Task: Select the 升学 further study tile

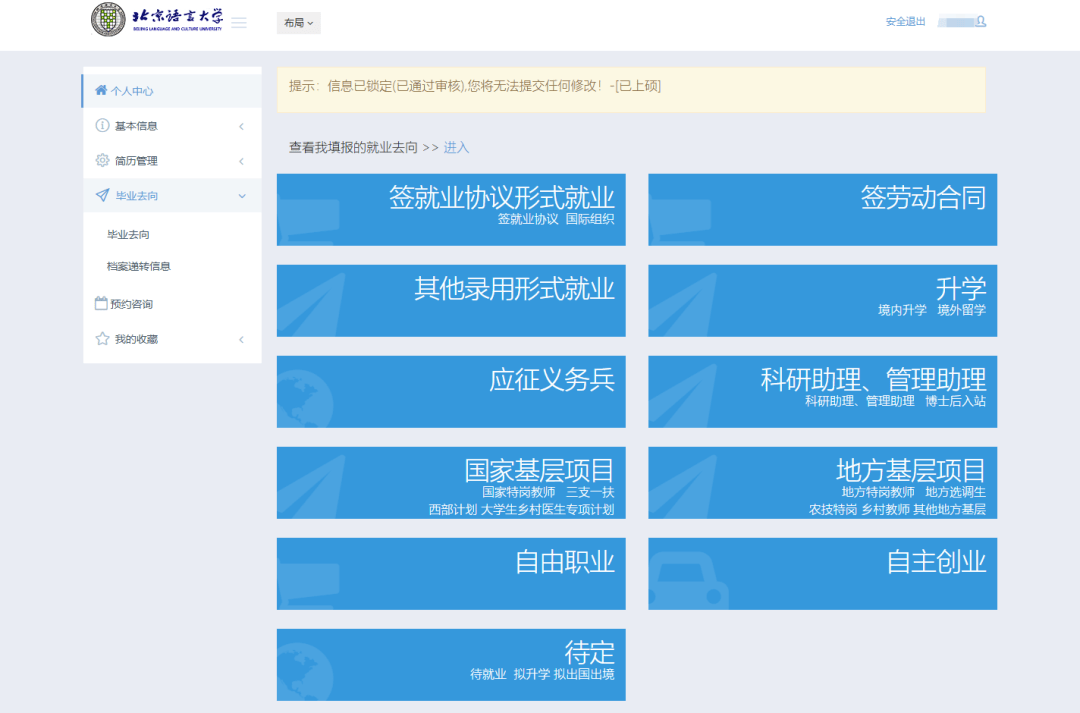Action: (822, 300)
